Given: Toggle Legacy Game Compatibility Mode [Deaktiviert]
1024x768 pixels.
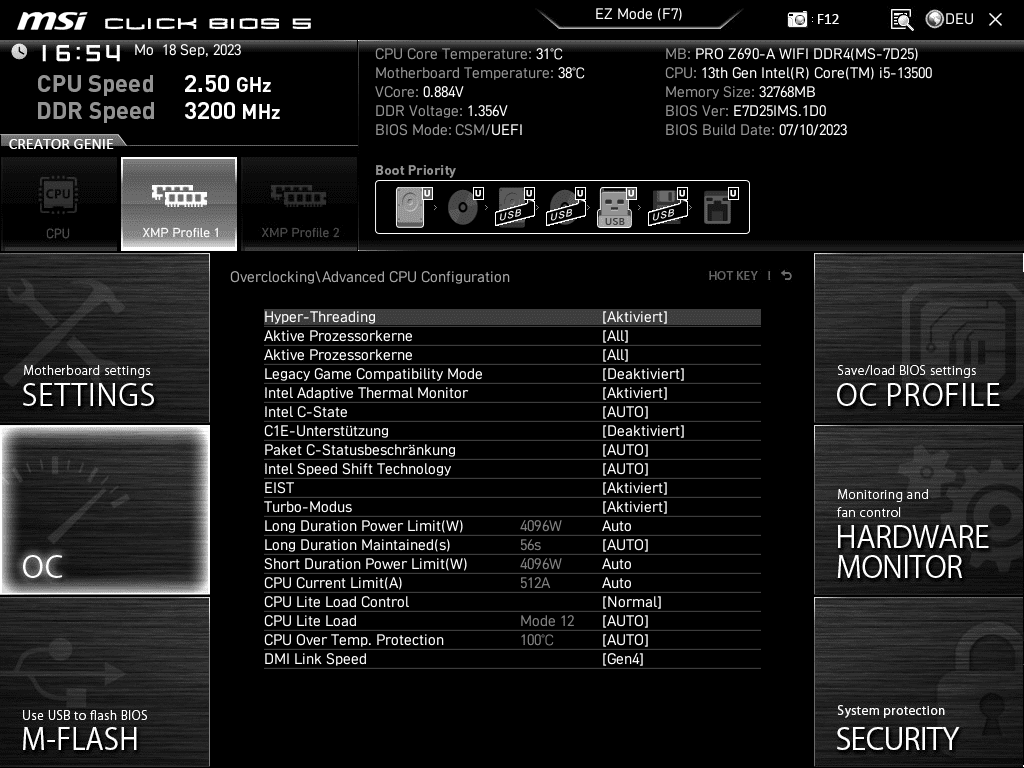Looking at the screenshot, I should [x=512, y=374].
